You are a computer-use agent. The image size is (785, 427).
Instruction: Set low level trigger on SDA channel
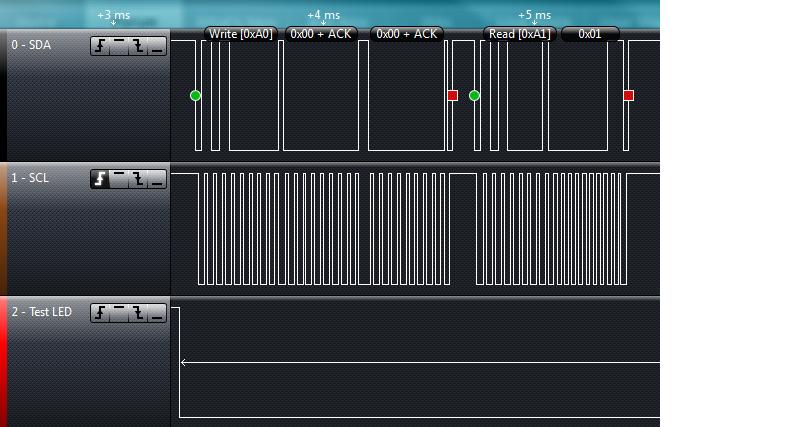(157, 46)
